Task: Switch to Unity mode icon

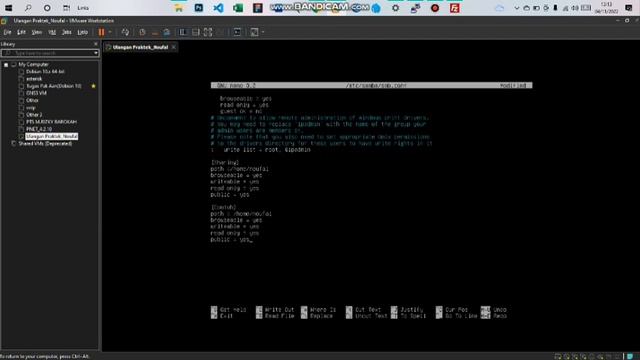Action: [220, 32]
